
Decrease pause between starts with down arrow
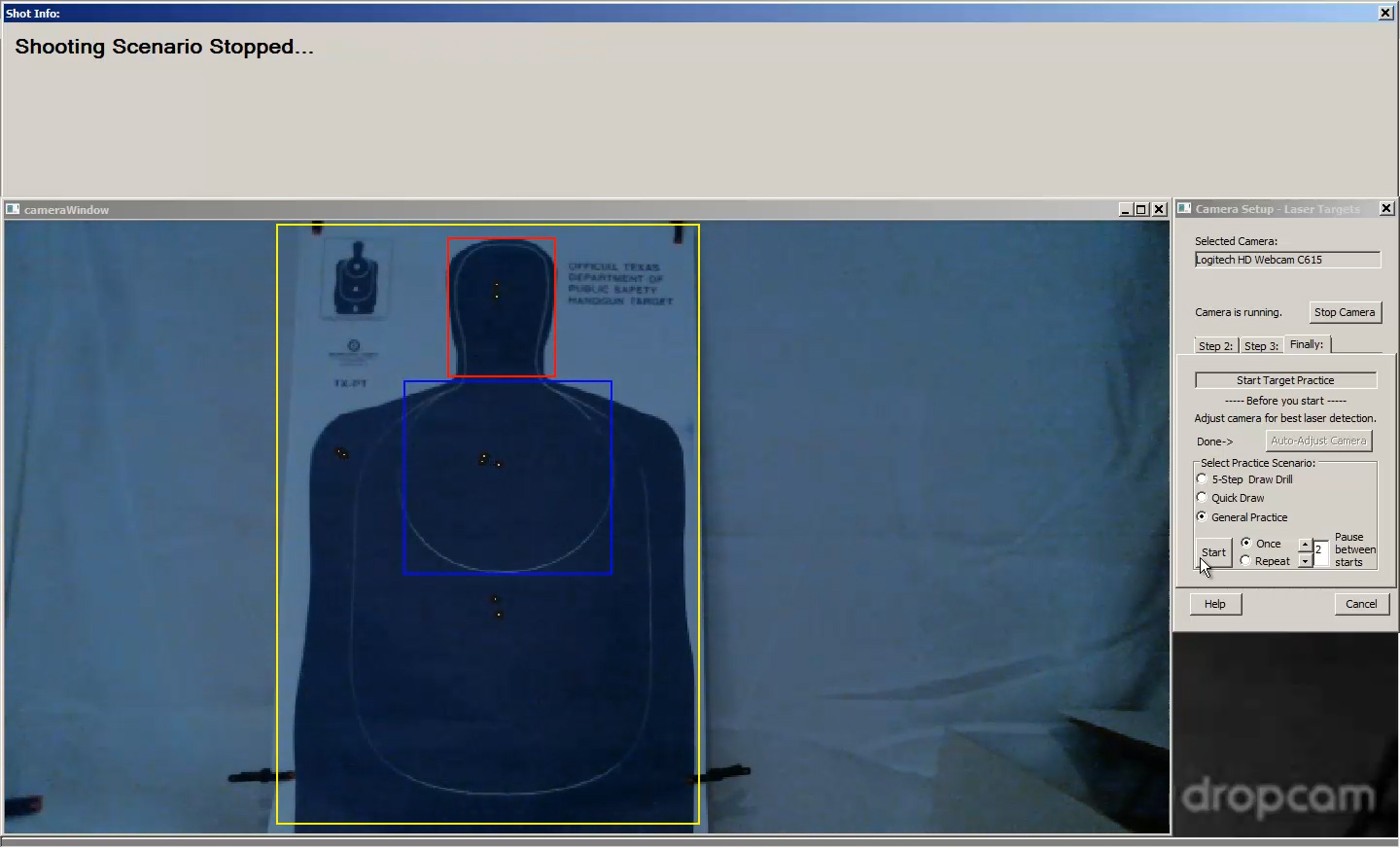(x=1305, y=561)
